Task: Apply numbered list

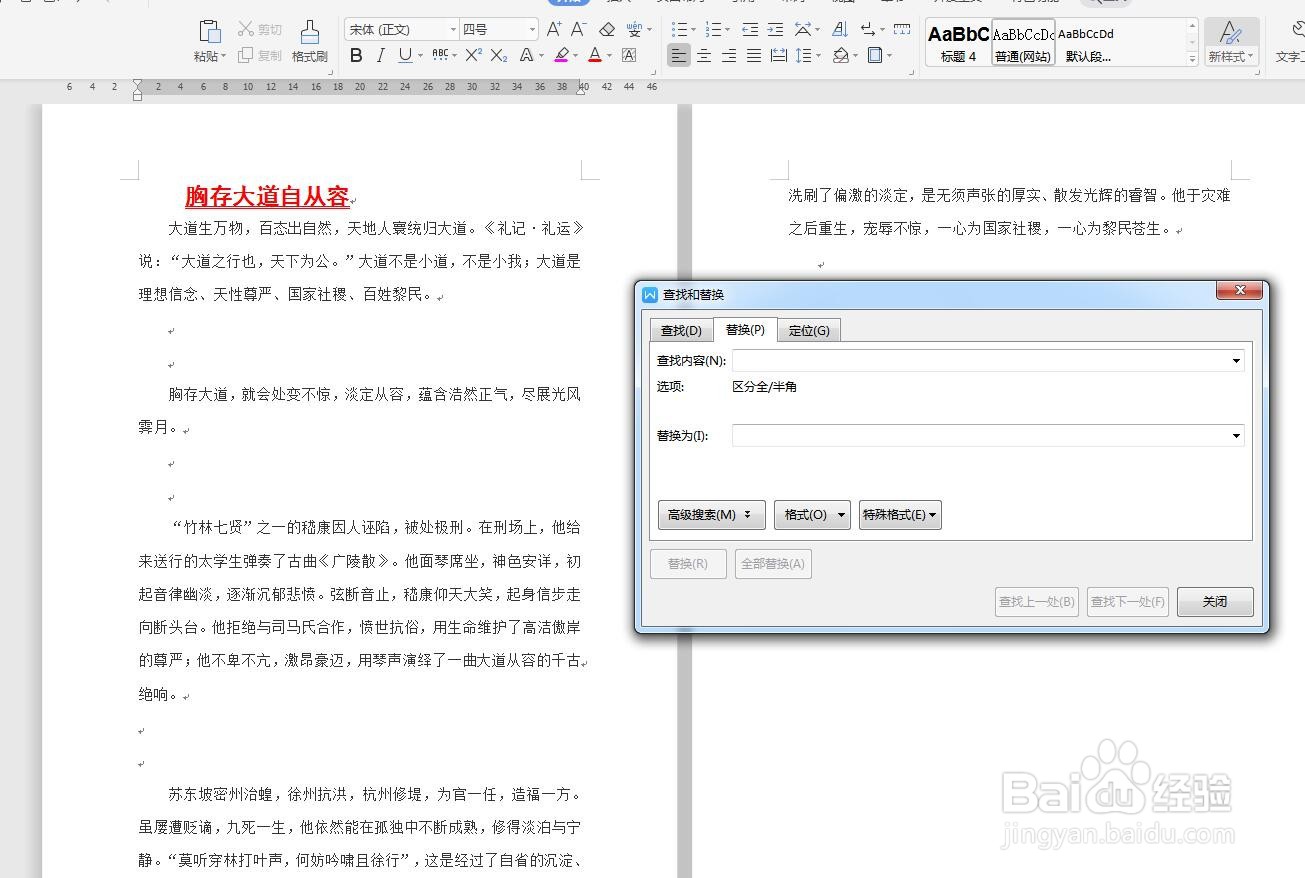Action: (713, 30)
